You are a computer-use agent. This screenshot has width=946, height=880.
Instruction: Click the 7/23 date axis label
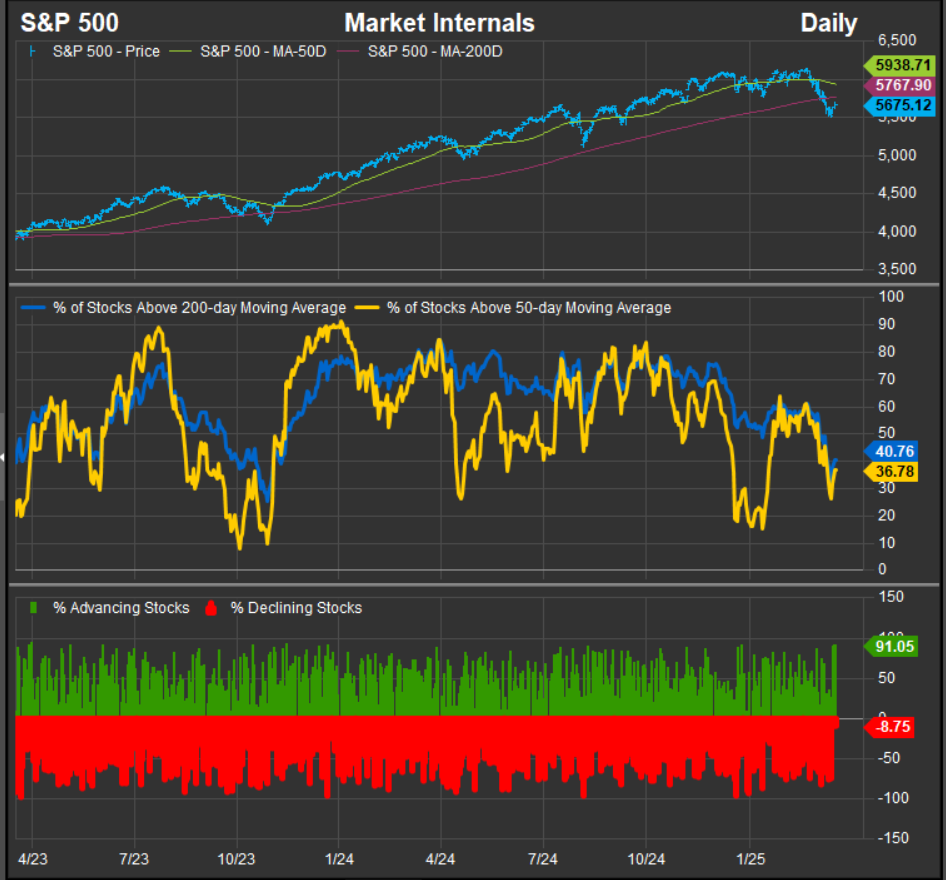point(134,859)
